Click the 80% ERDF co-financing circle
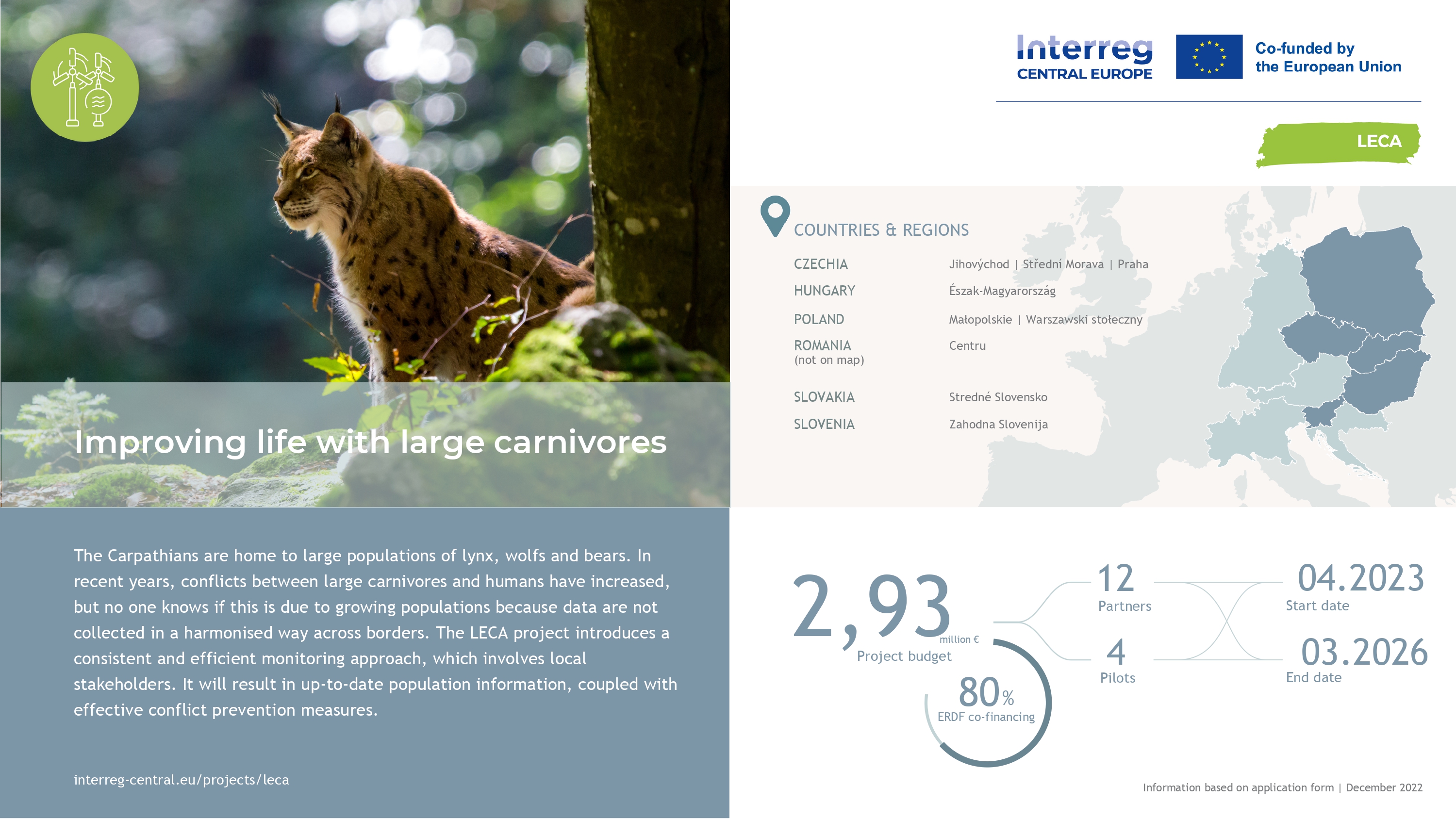The height and width of the screenshot is (819, 1456). click(988, 703)
